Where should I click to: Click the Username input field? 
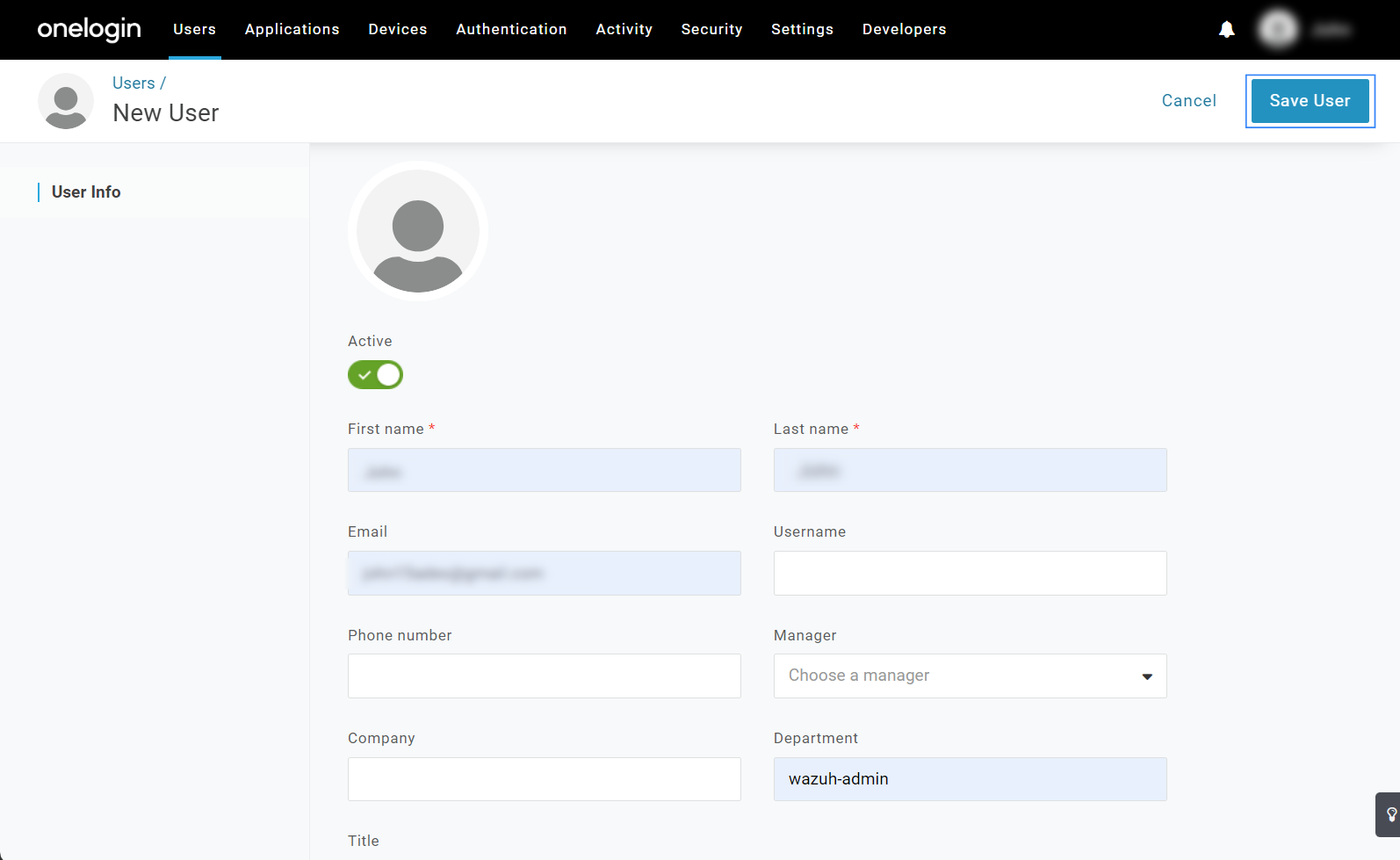coord(970,573)
